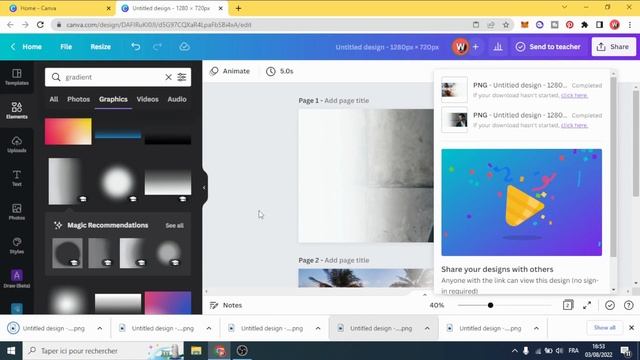This screenshot has height=360, width=640.
Task: Open the grid view pages icon
Action: [568, 305]
